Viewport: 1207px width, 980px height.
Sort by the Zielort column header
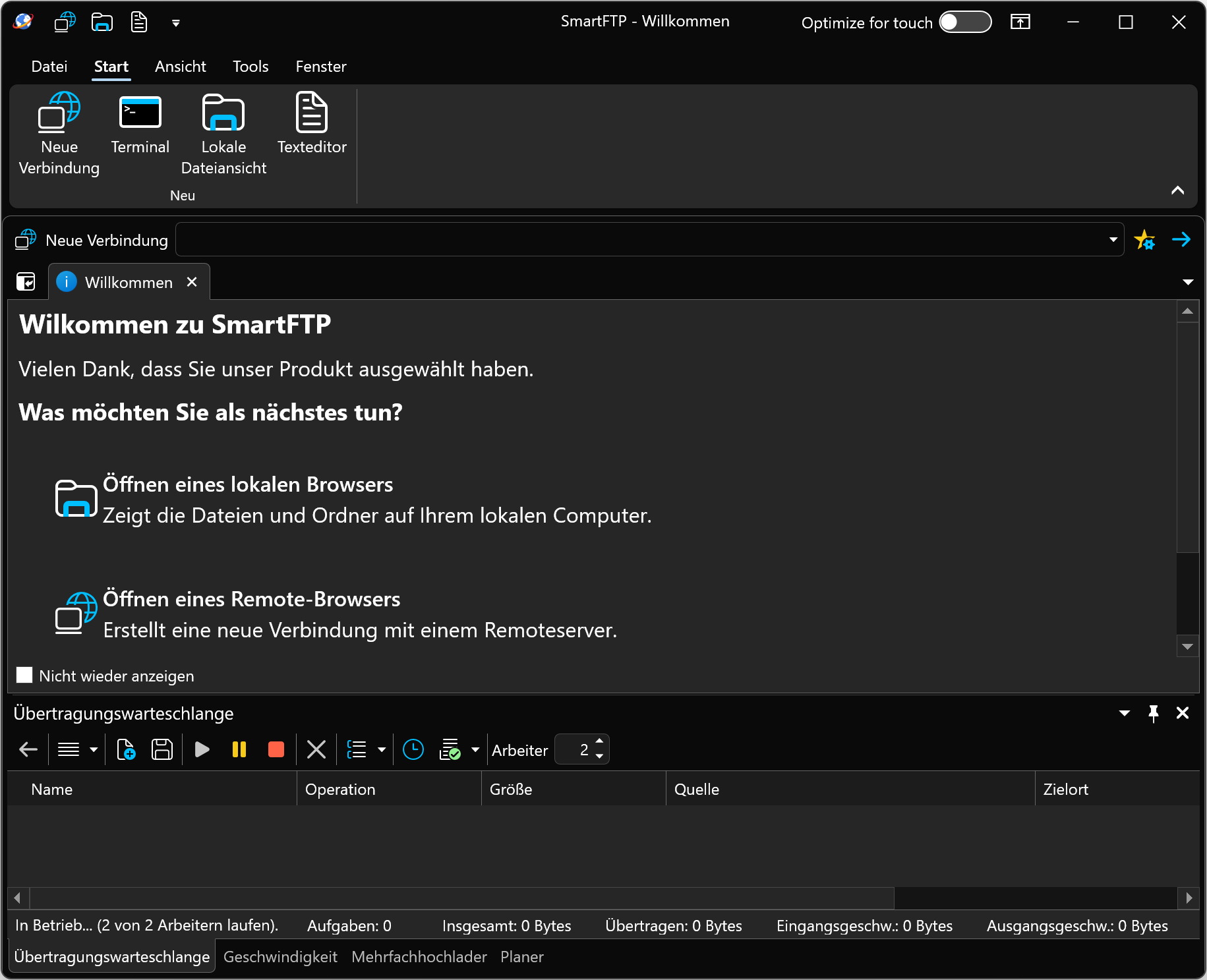pyautogui.click(x=1117, y=789)
